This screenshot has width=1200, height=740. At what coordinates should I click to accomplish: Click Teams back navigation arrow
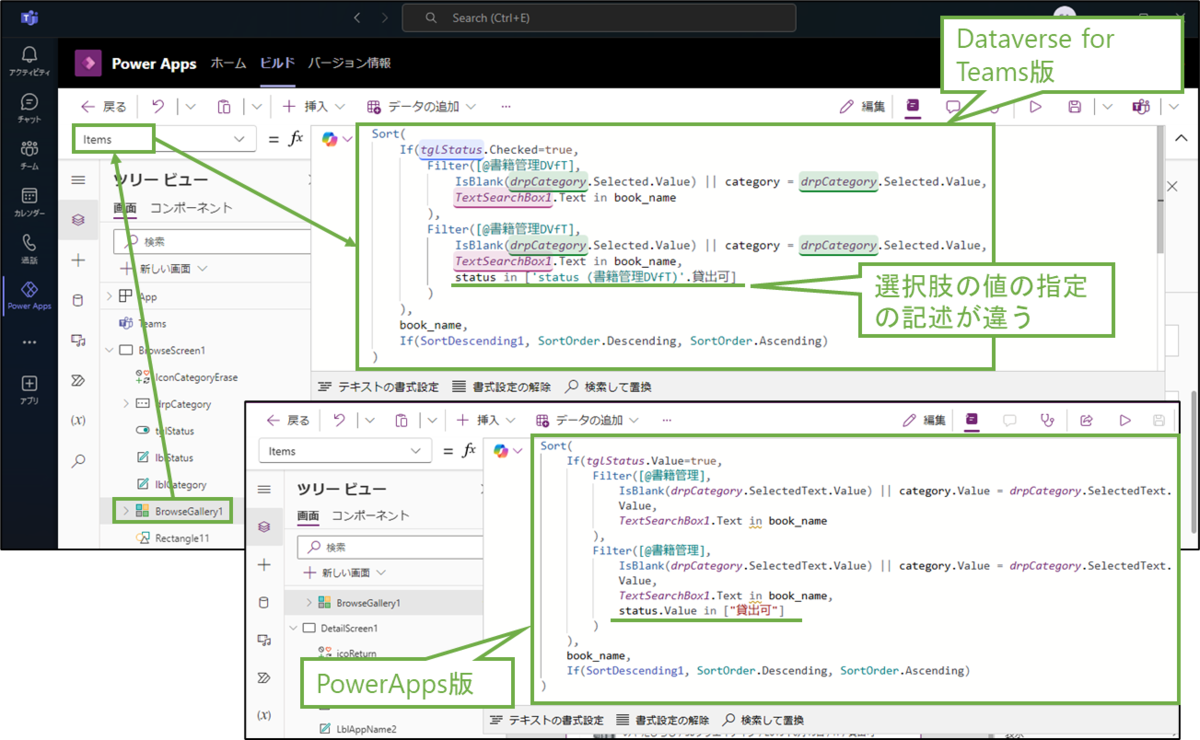(356, 18)
